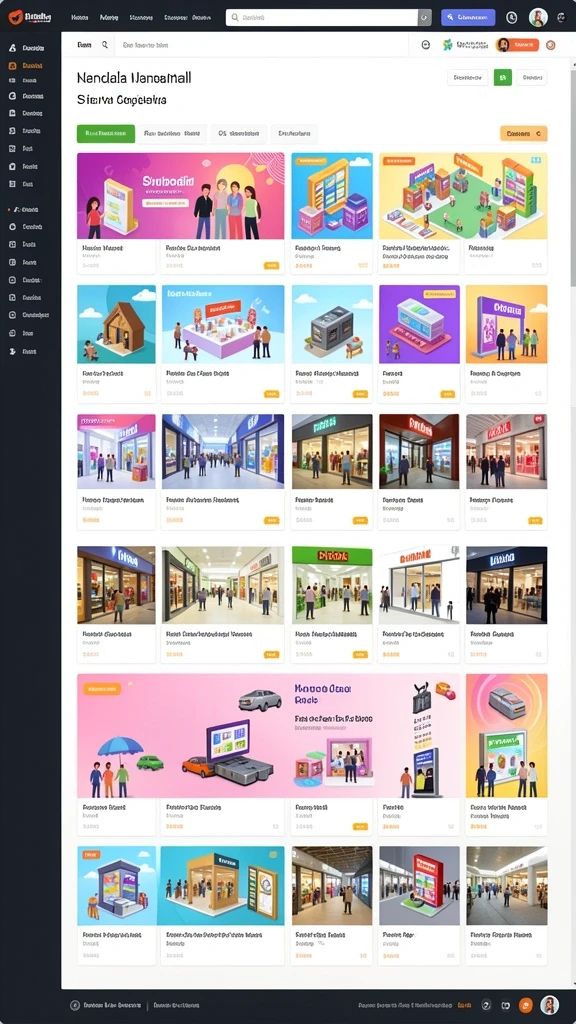The image size is (576, 1024).
Task: Click the orange badge on the pink car banner
Action: 102,688
